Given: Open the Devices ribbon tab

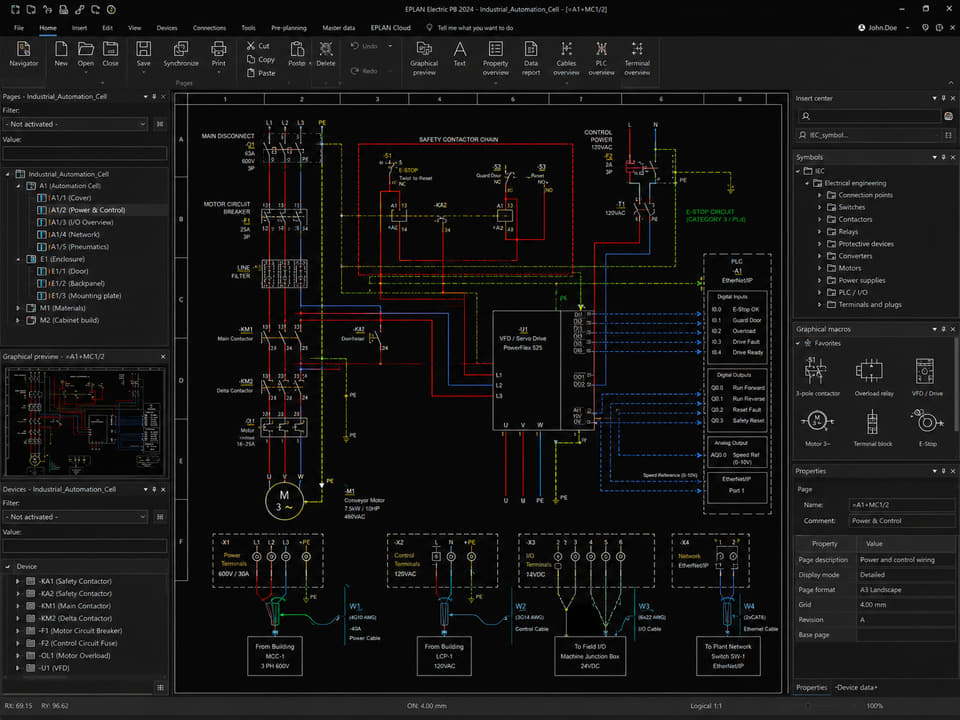Looking at the screenshot, I should (167, 28).
